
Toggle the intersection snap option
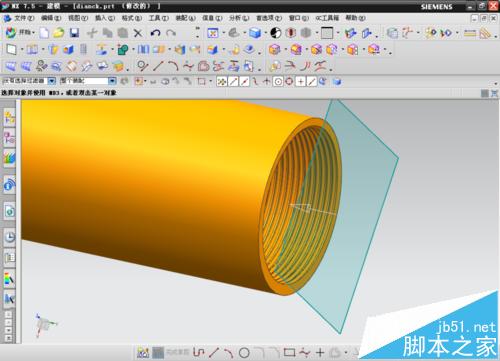[x=266, y=81]
